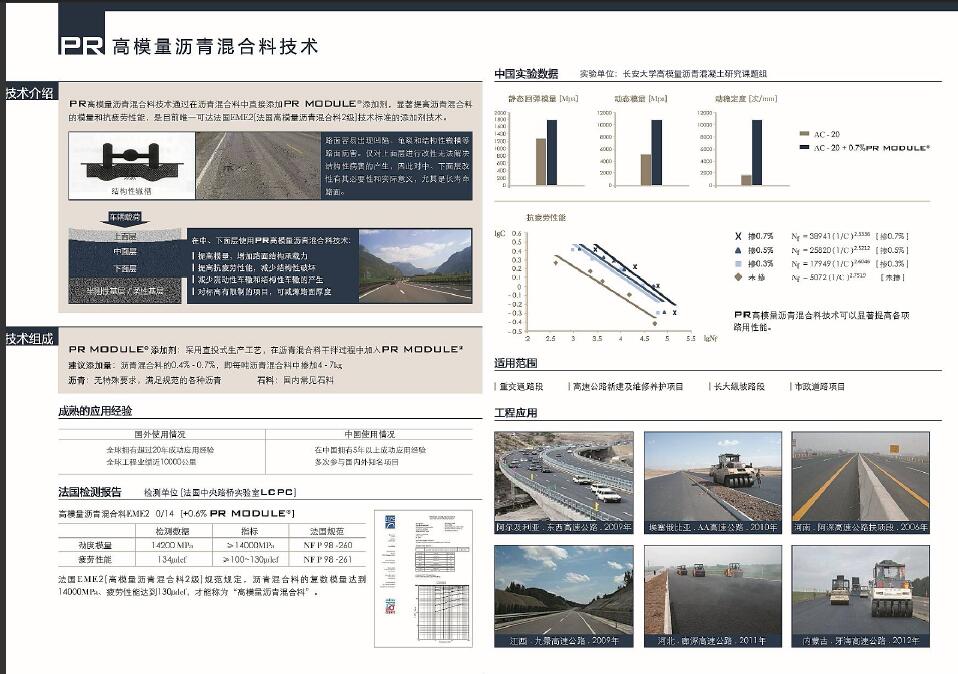958x674 pixels.
Task: Click the 车辆载荷 downward arrow label
Action: click(x=125, y=218)
